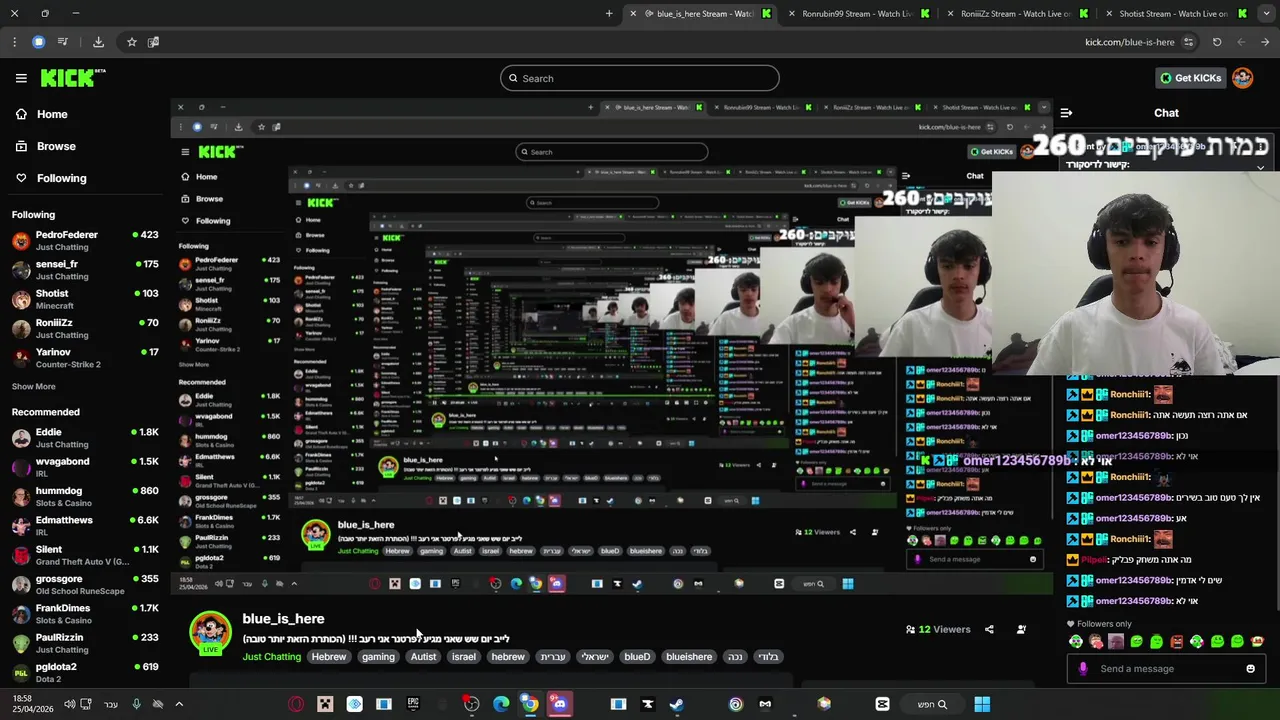Click the blue_is_here streamer avatar
This screenshot has width=1280, height=720.
[x=210, y=632]
